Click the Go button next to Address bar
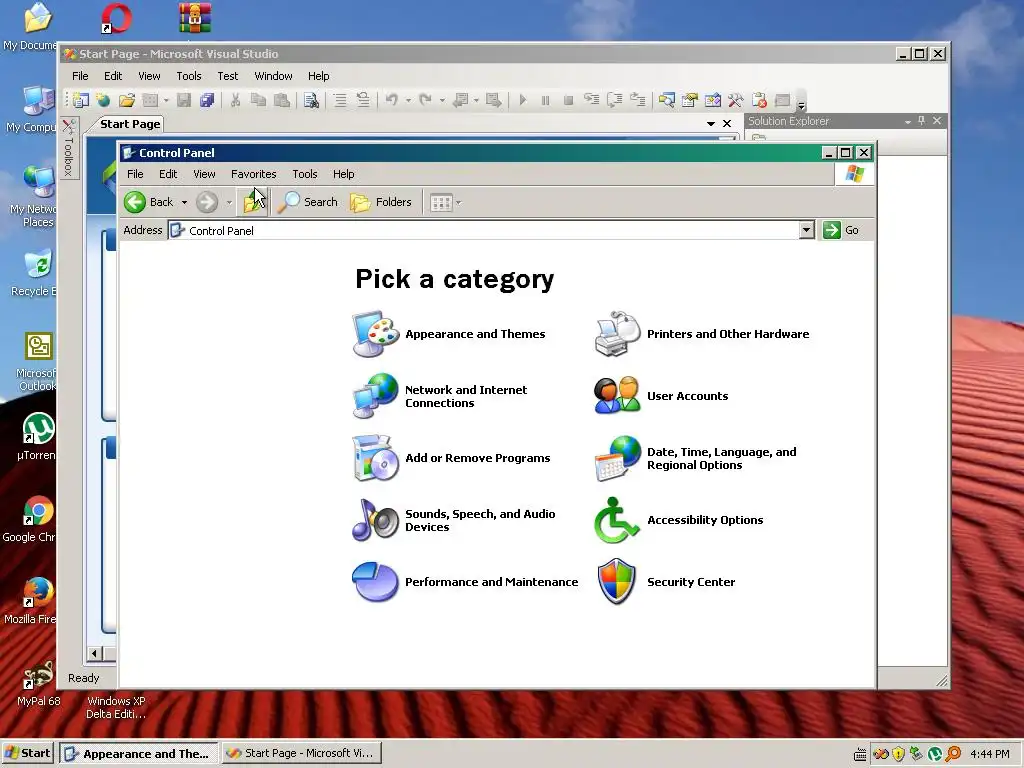This screenshot has width=1024, height=768. [841, 230]
